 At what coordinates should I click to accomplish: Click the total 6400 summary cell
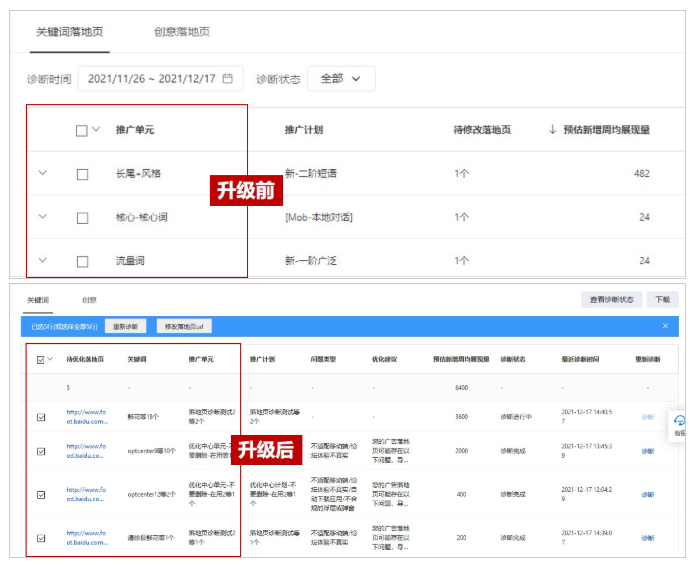[461, 388]
